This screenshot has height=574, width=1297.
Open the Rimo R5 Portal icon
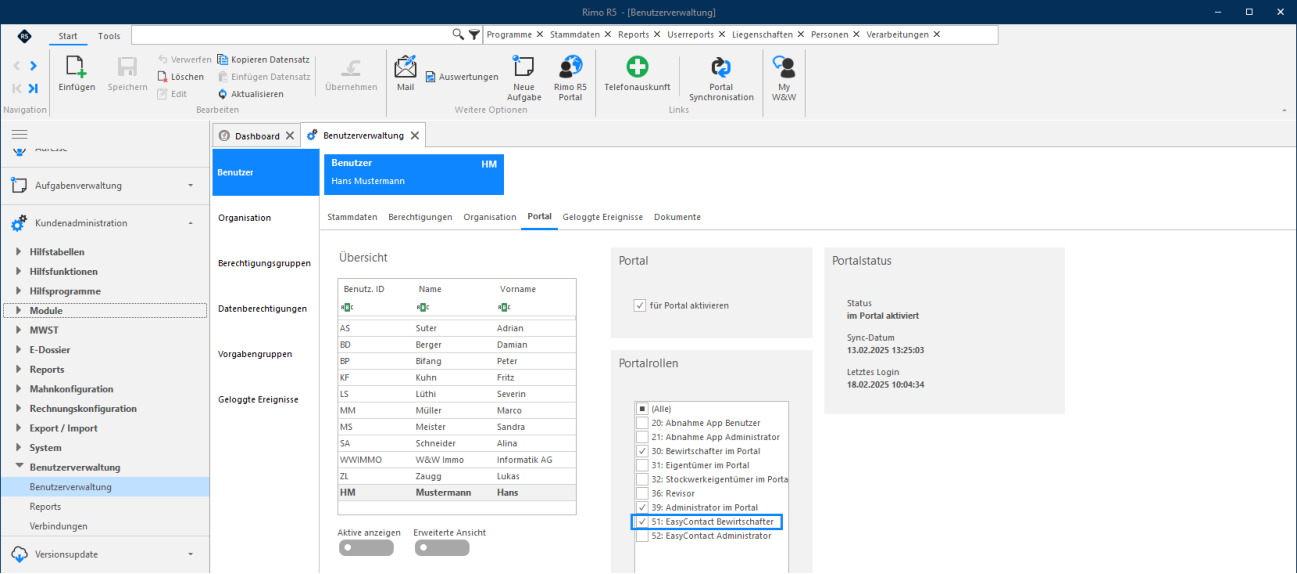click(x=570, y=67)
